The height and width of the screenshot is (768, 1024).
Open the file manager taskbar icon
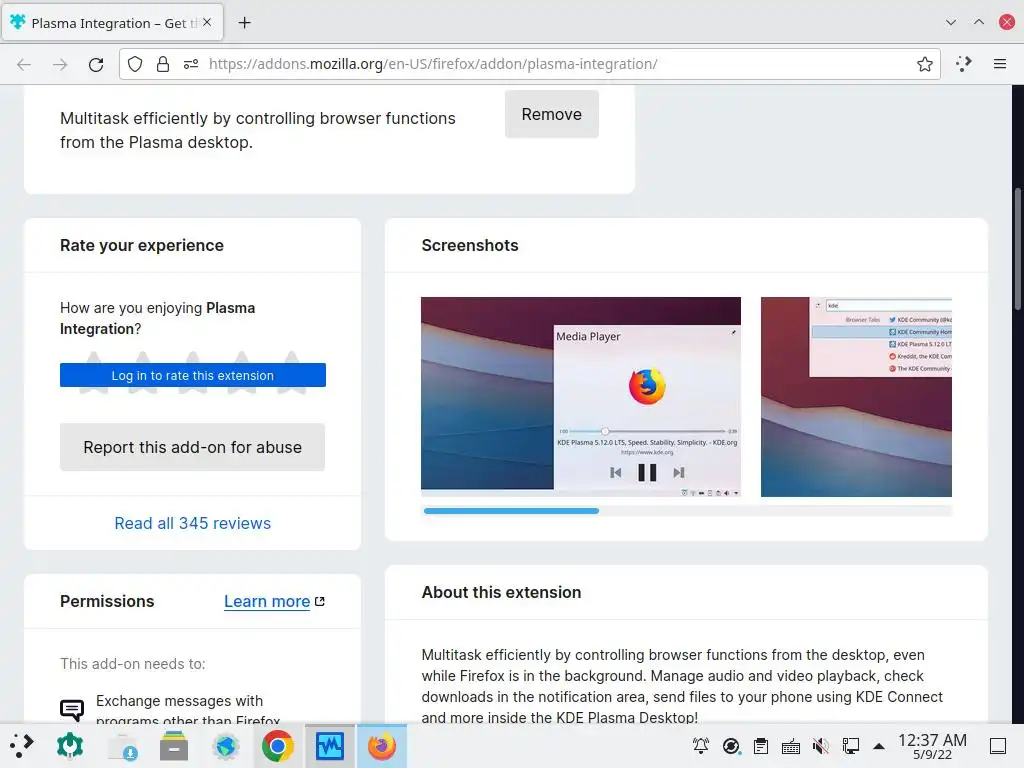point(174,746)
